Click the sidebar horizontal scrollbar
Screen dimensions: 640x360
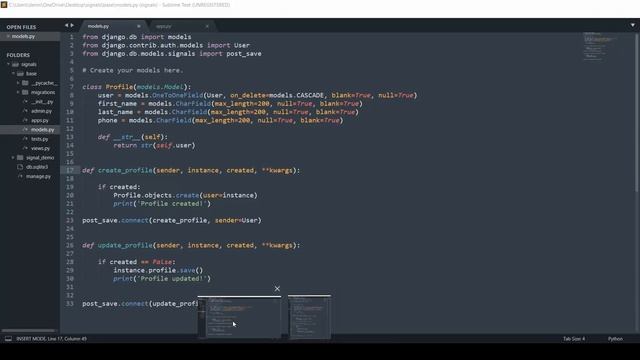(29, 330)
